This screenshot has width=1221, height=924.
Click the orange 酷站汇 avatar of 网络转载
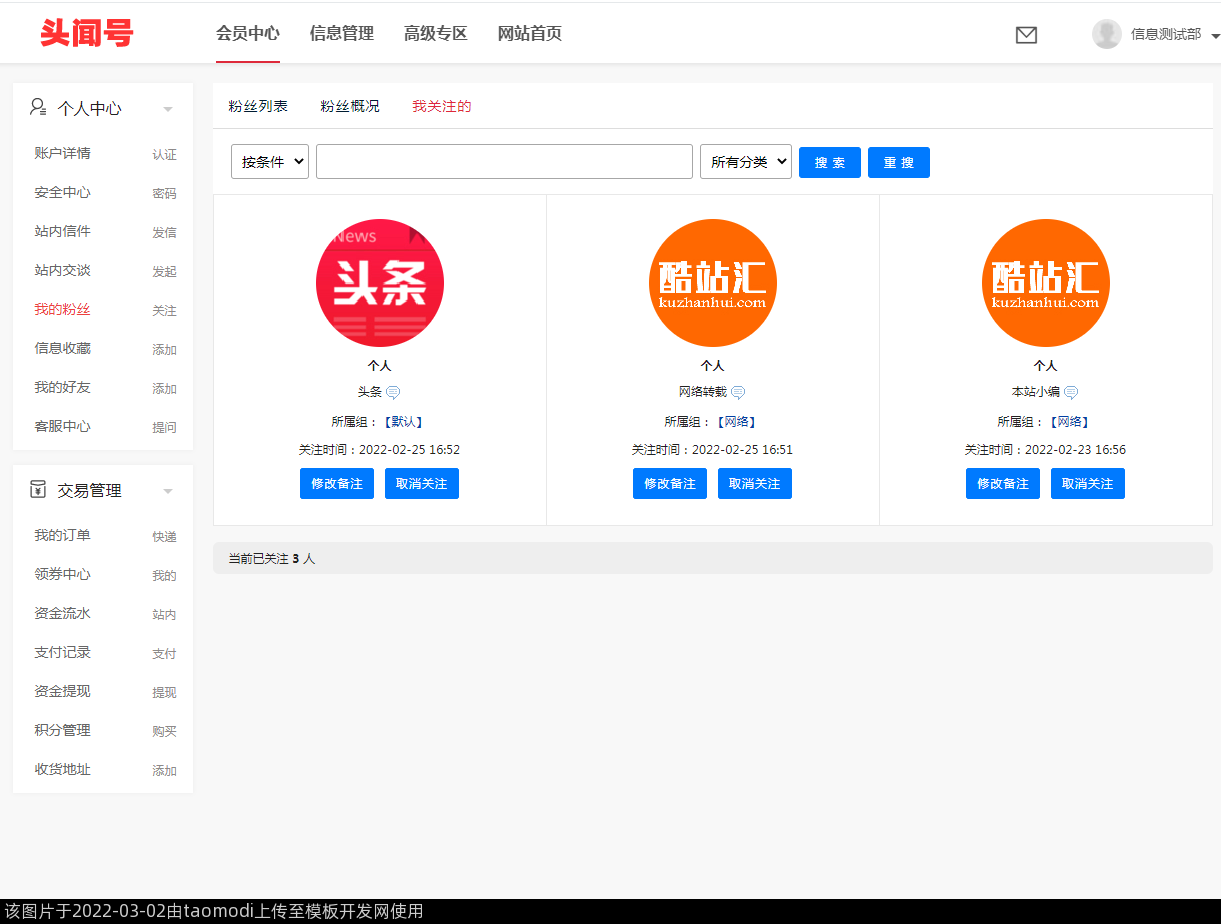coord(713,283)
